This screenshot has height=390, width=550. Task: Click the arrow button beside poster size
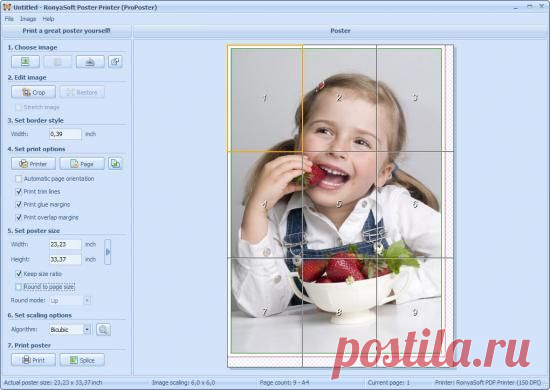click(108, 252)
